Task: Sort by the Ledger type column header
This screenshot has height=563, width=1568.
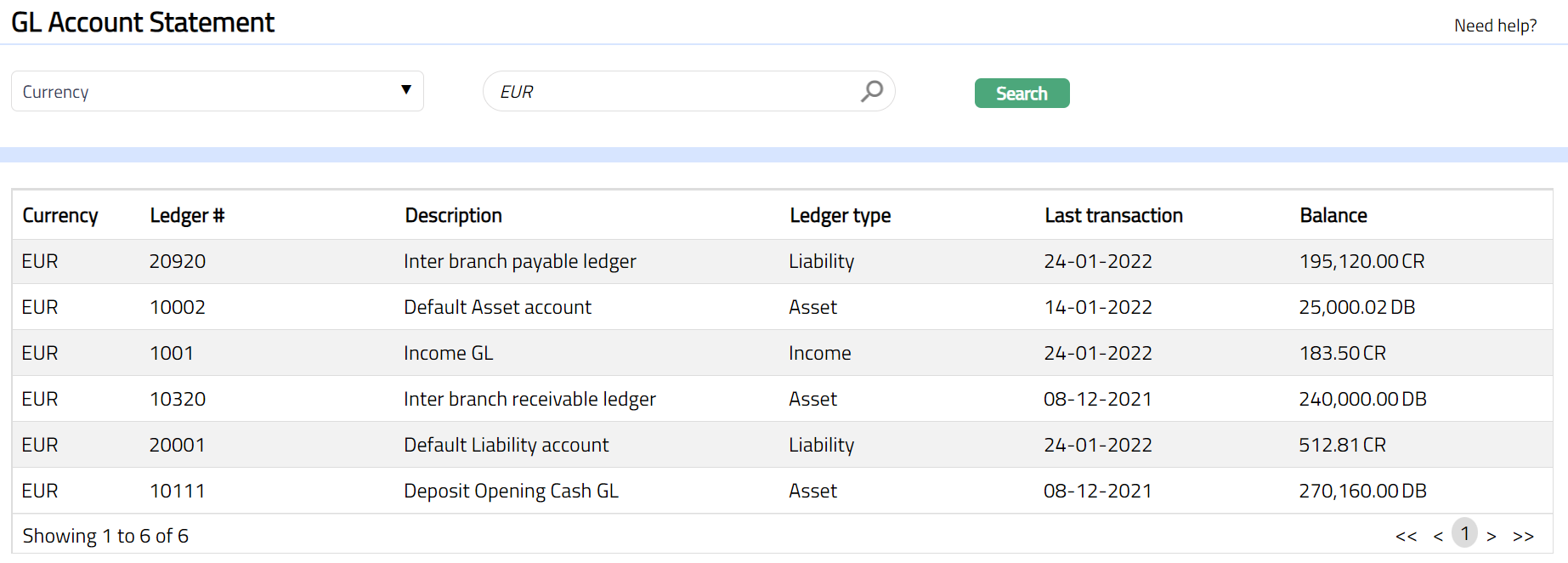Action: [840, 216]
